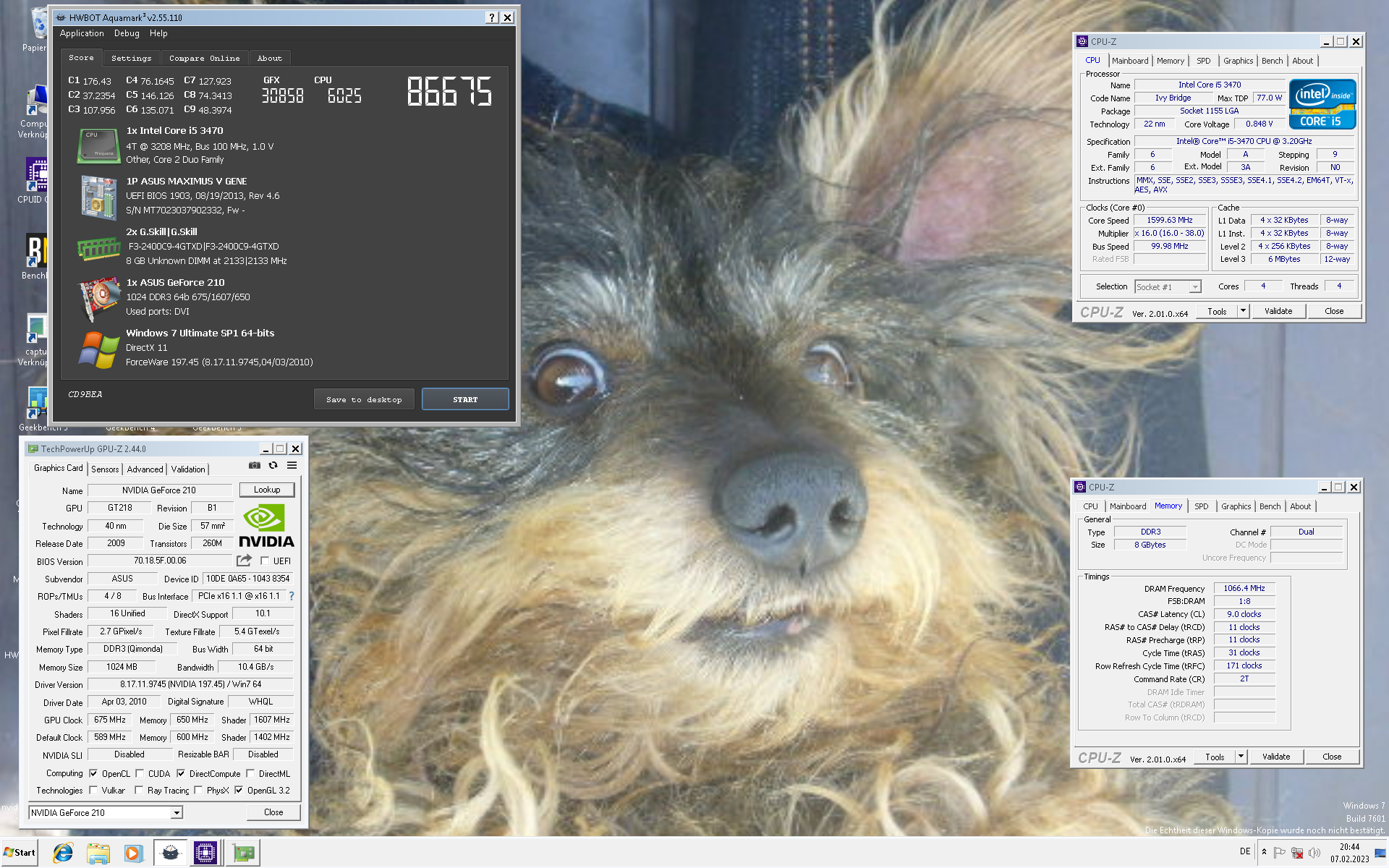
Task: Click the START benchmark button
Action: click(x=465, y=399)
